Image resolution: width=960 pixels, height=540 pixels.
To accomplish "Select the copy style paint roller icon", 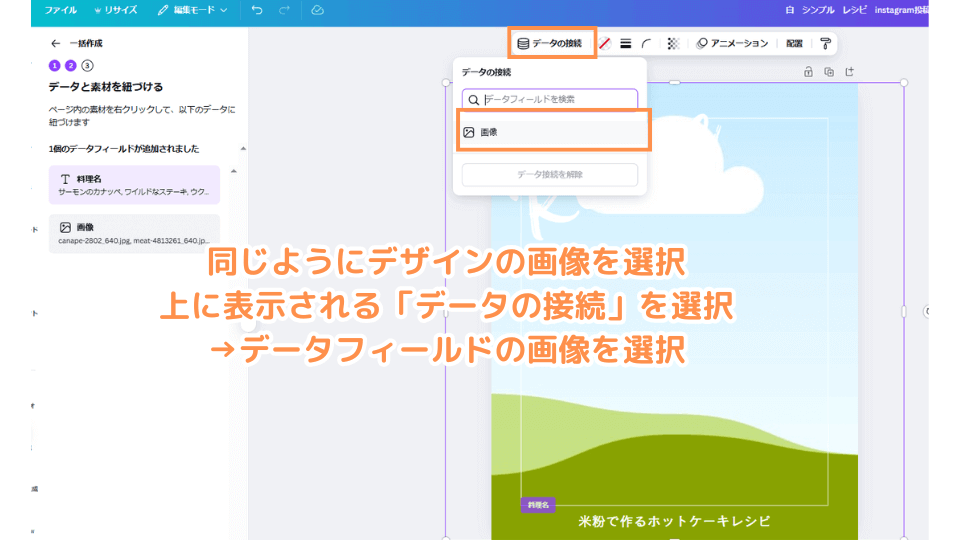I will pos(825,43).
